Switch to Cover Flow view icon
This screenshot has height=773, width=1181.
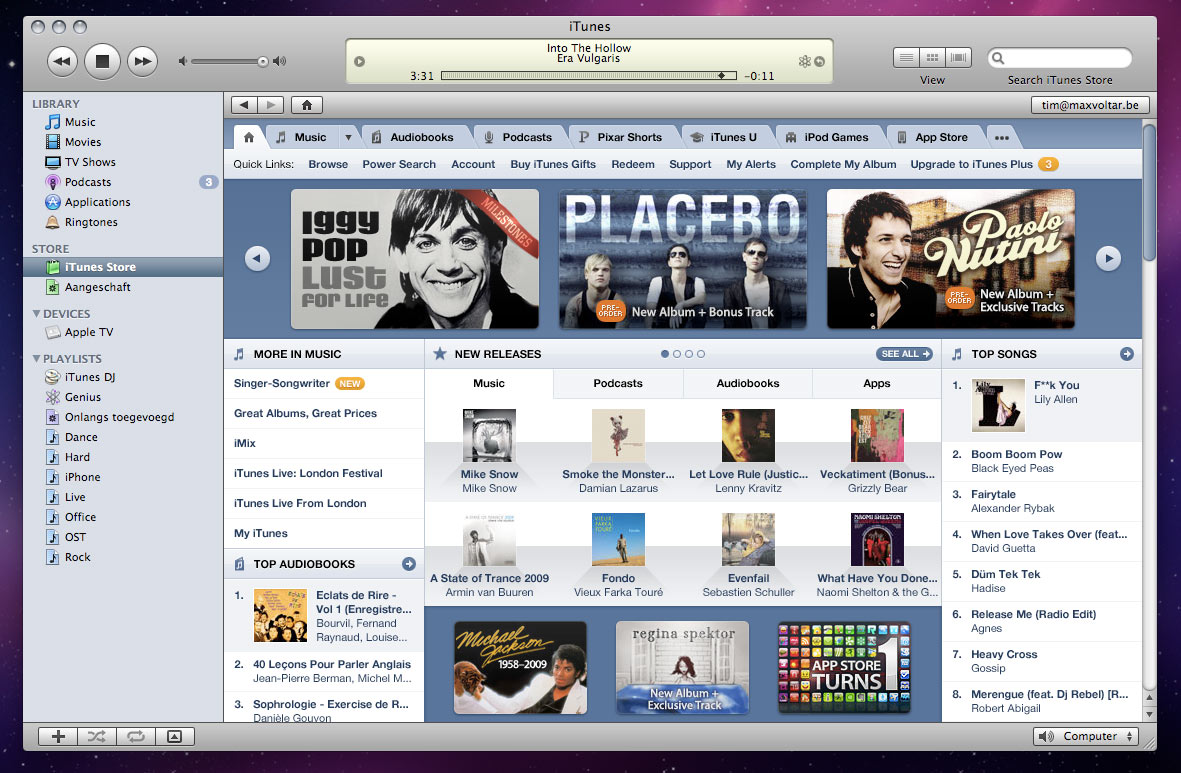coord(959,57)
